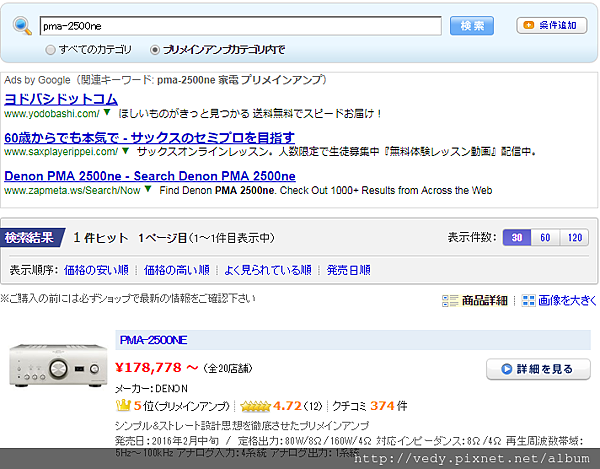
Task: Click the クチコミ 374件 reviews text
Action: click(x=370, y=405)
